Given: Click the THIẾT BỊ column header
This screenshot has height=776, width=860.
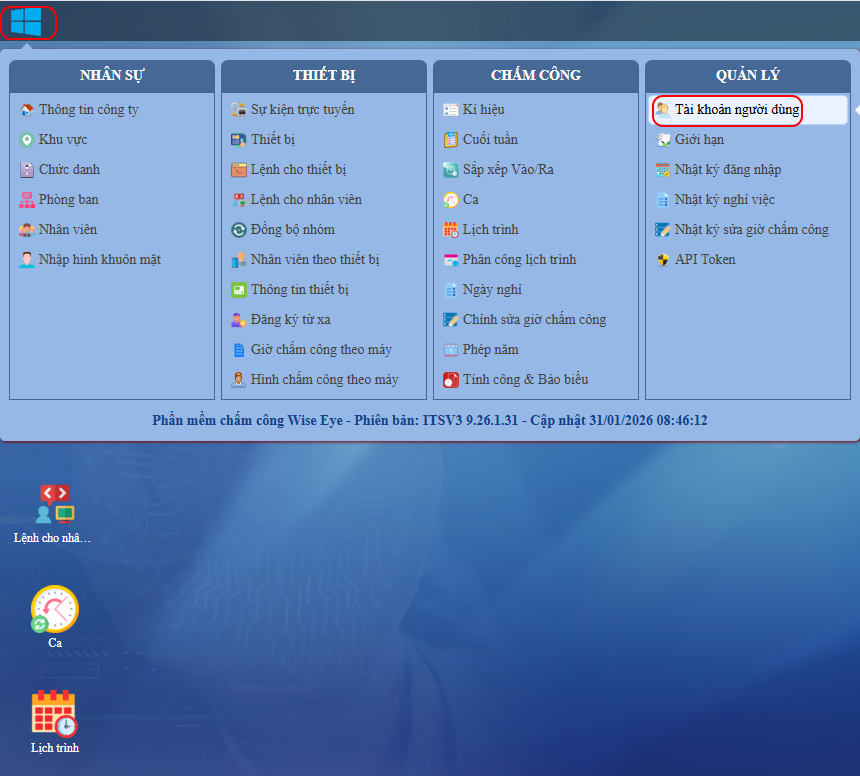Looking at the screenshot, I should point(324,76).
